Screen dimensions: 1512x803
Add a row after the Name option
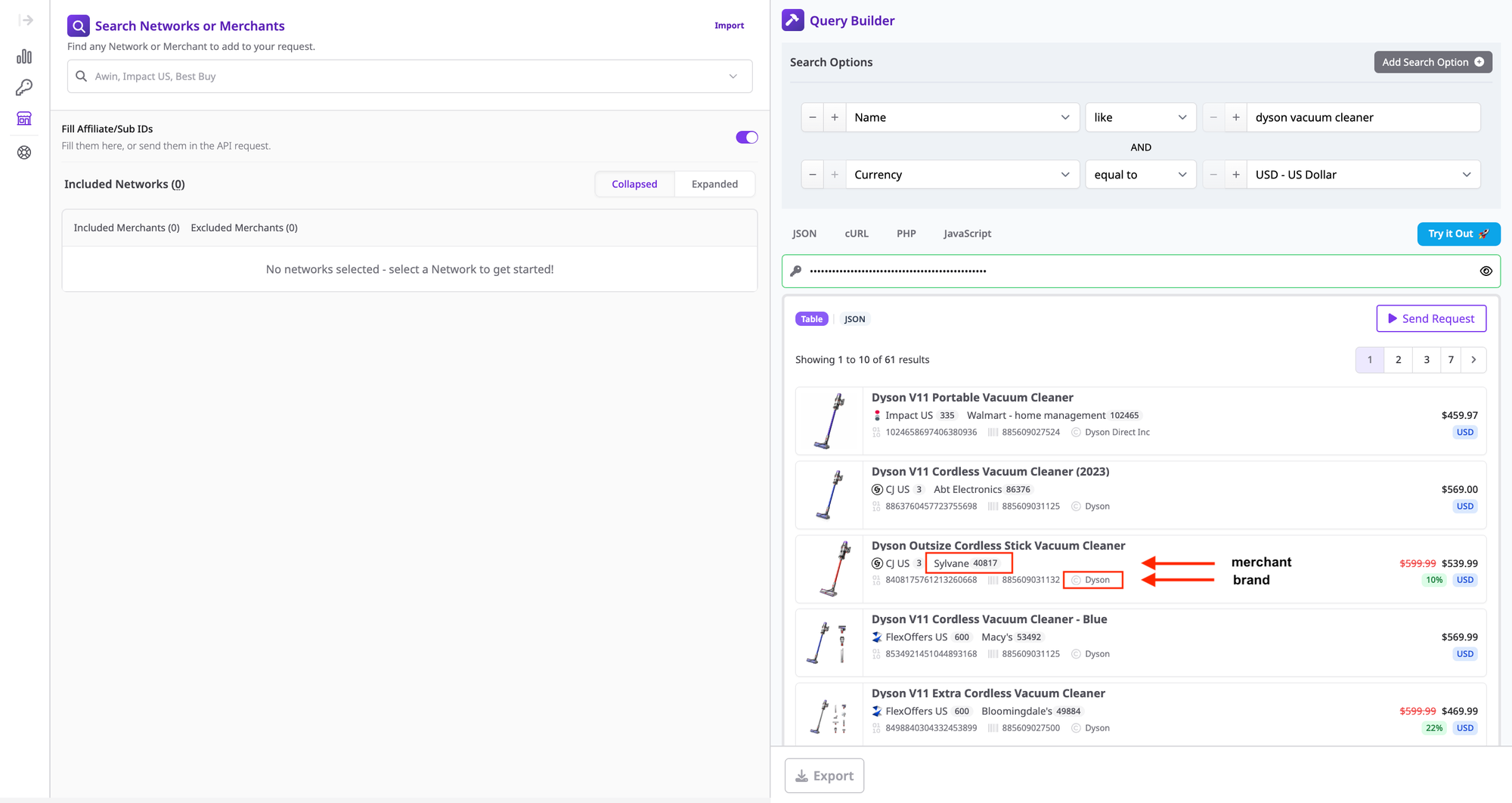tap(835, 117)
